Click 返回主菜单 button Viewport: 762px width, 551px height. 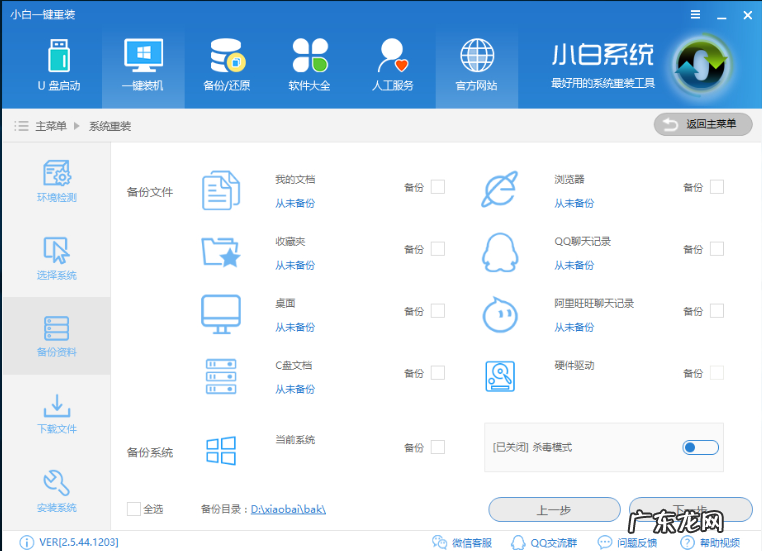click(x=703, y=124)
